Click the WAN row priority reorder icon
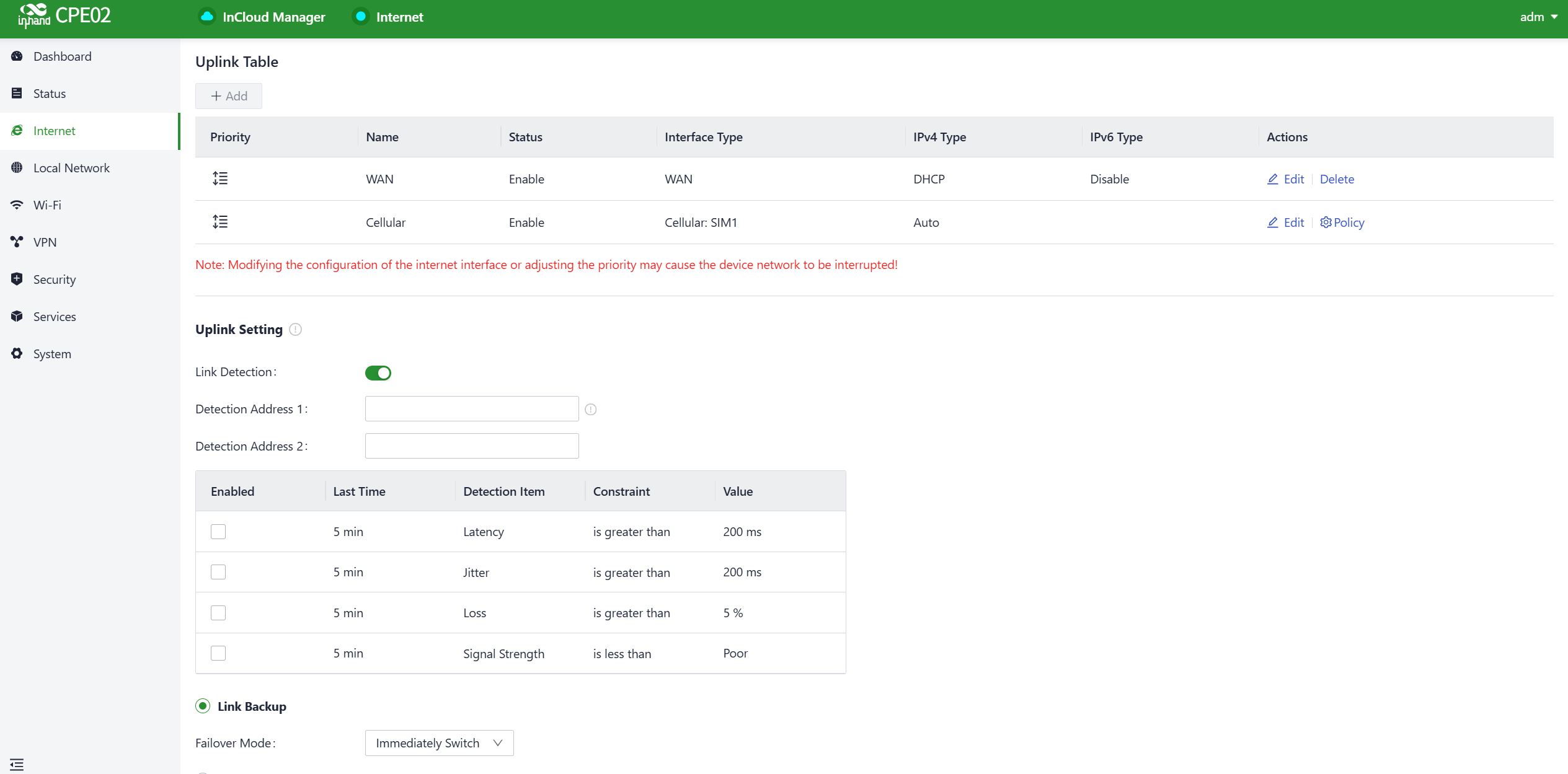Screen dimensions: 1568x774 coord(220,179)
